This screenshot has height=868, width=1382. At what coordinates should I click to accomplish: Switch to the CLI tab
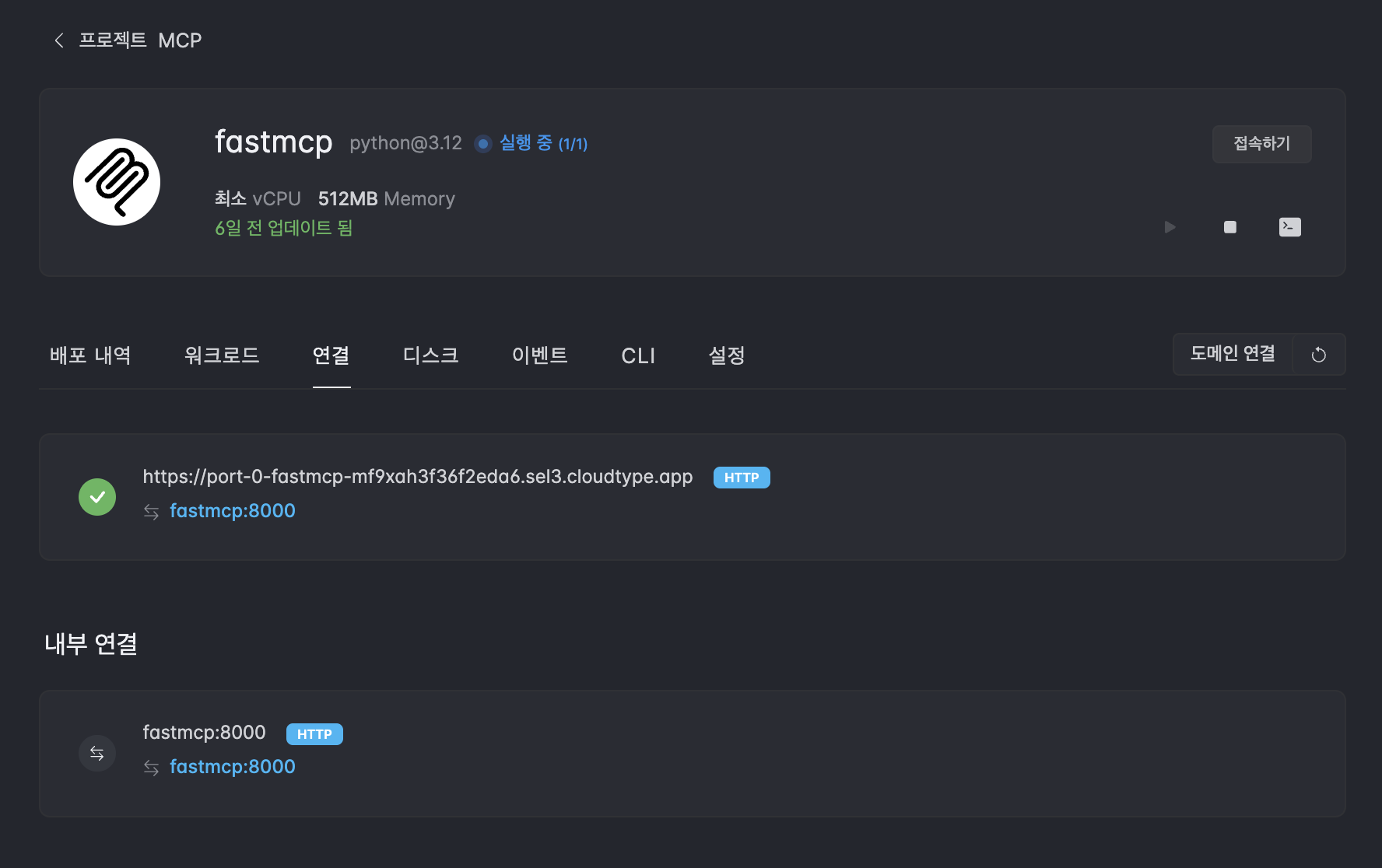tap(638, 355)
